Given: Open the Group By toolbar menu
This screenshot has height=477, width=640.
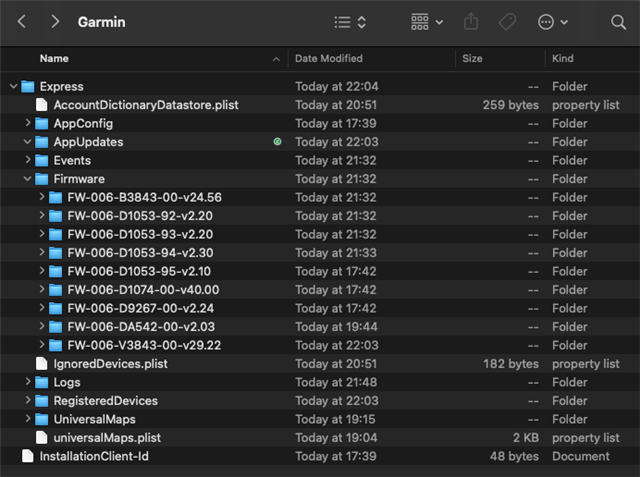Looking at the screenshot, I should (427, 21).
